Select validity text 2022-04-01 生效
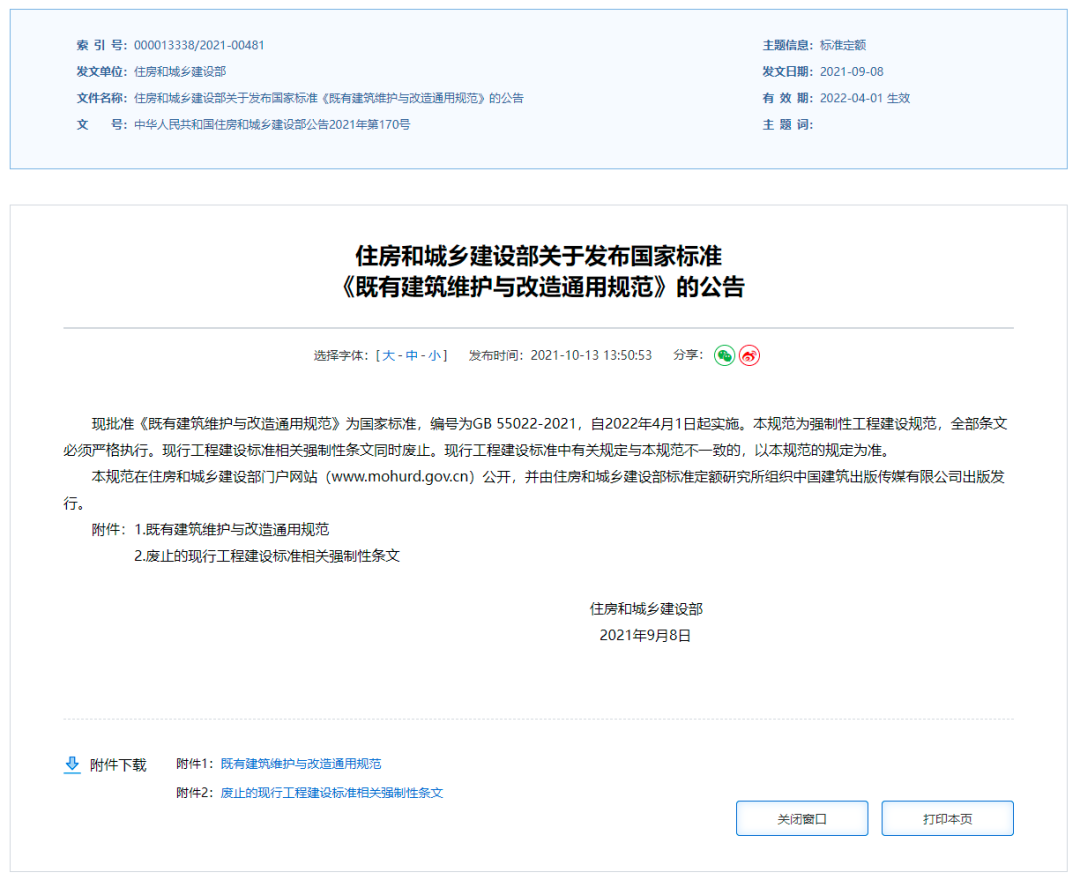Screen dimensions: 1080x880 point(864,98)
